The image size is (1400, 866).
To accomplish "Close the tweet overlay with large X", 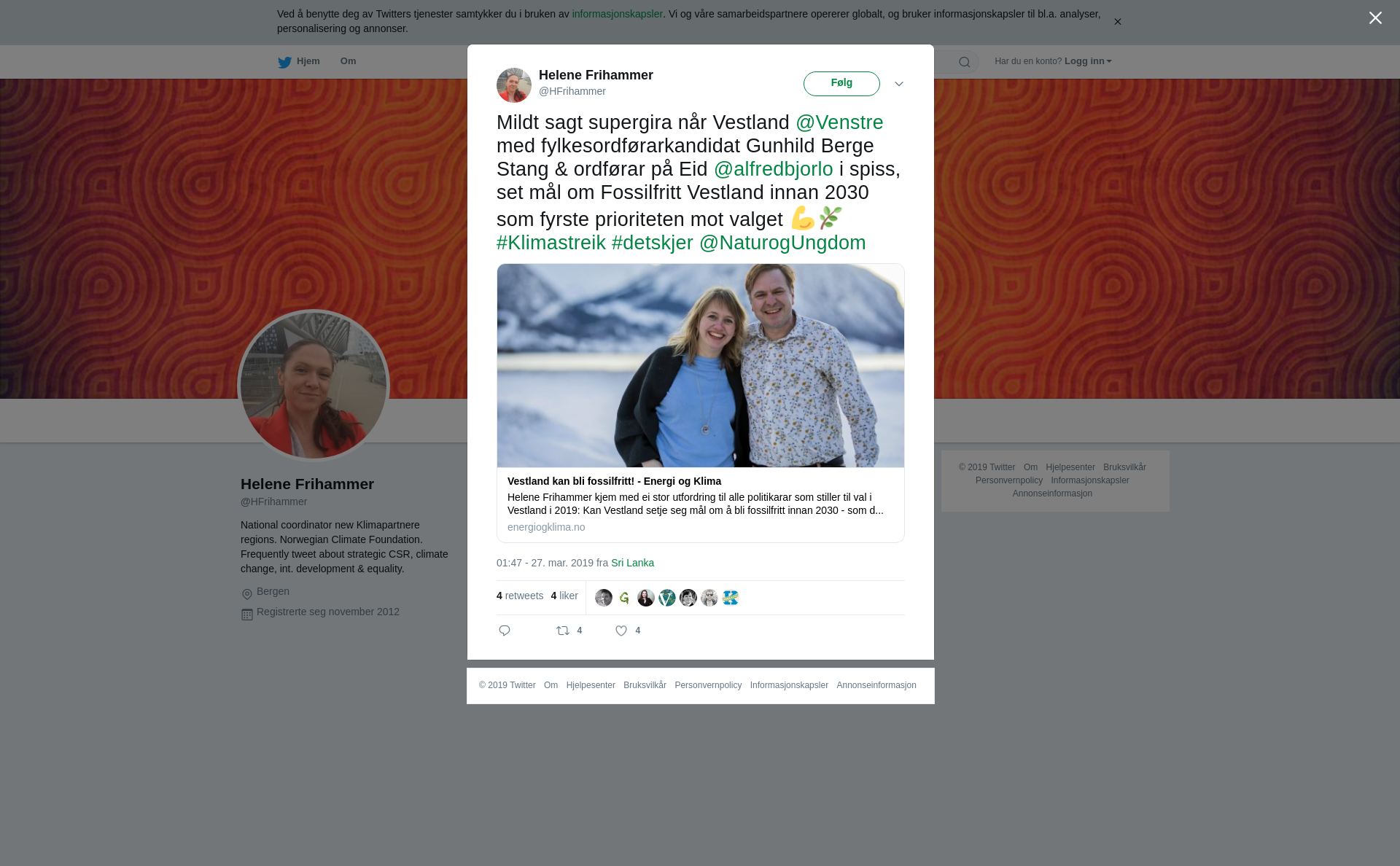I will [1375, 18].
